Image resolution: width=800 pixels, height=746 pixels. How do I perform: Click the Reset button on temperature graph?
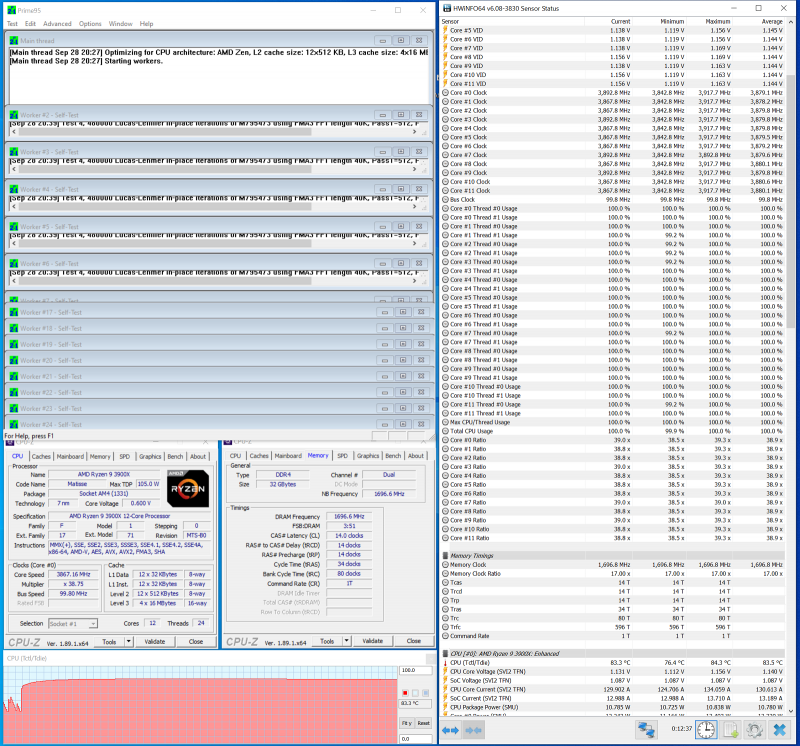423,723
